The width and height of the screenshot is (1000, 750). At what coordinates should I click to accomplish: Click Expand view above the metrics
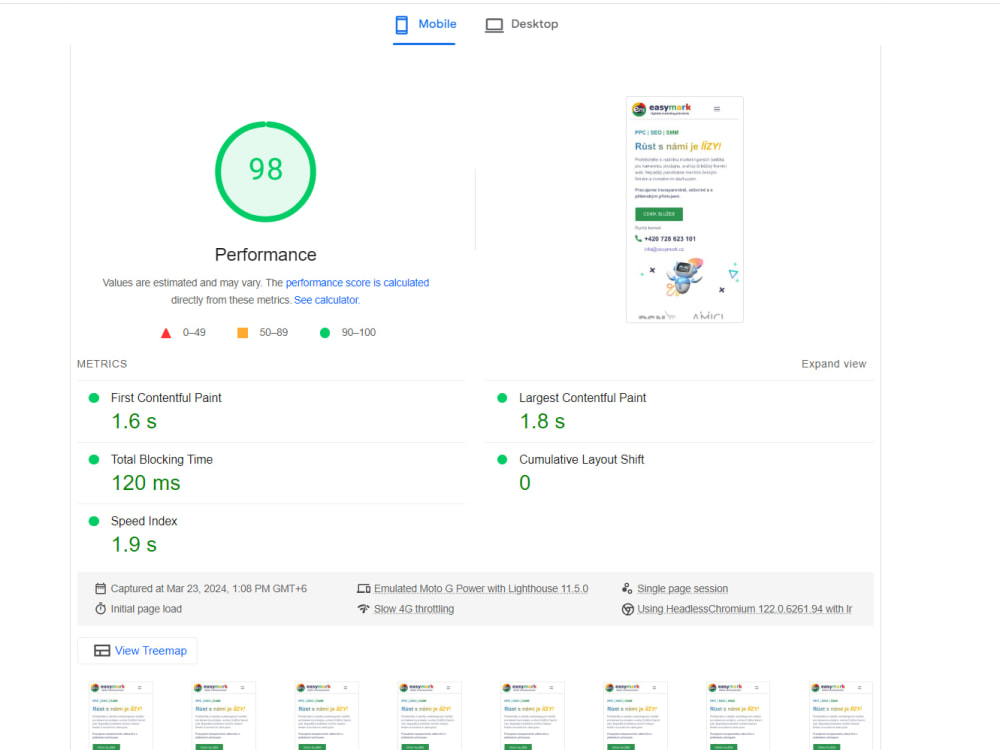click(833, 364)
